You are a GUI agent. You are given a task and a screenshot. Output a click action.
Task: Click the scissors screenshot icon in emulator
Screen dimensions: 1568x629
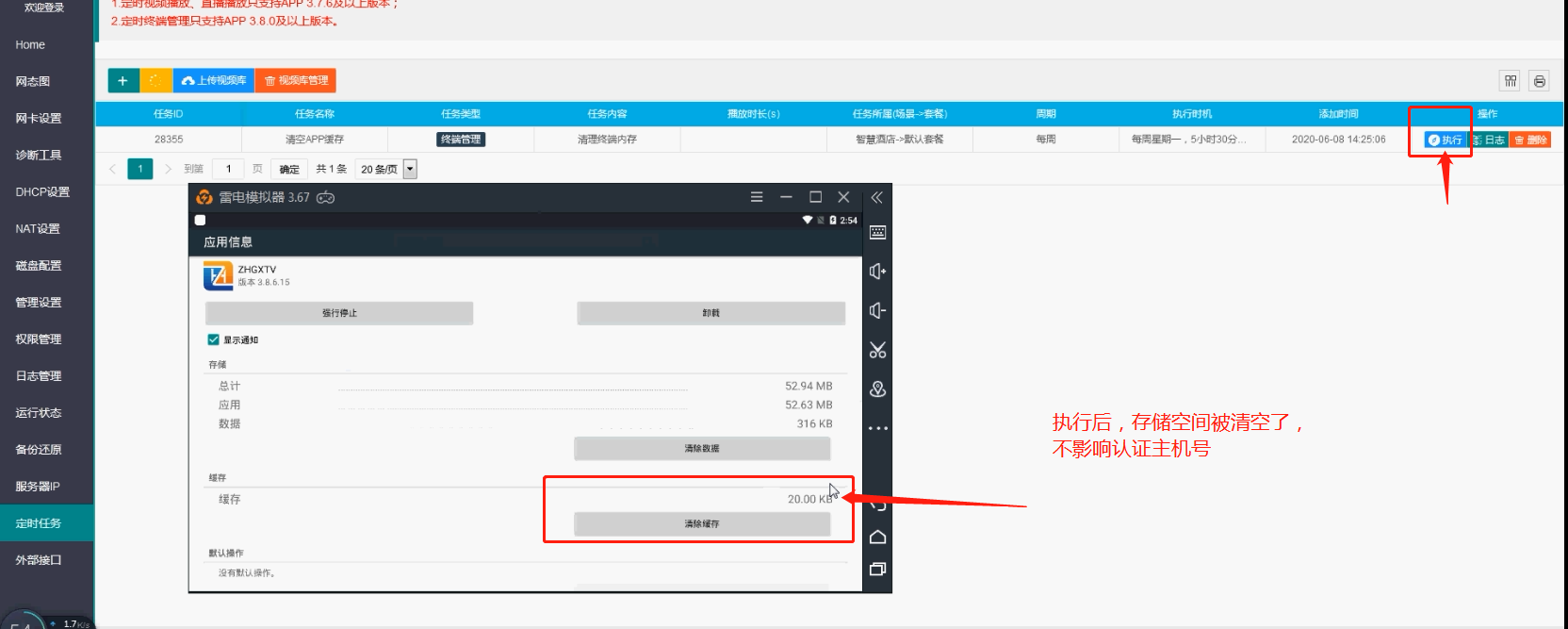coord(877,350)
